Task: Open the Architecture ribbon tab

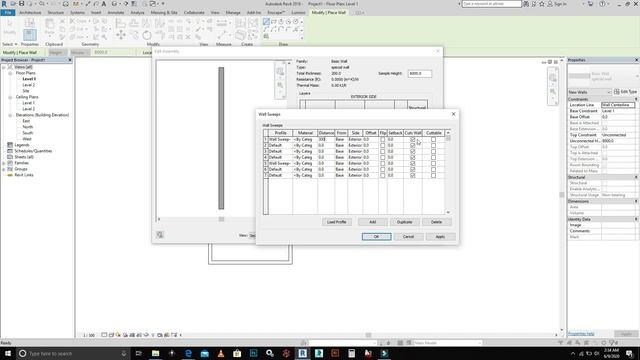Action: (x=30, y=13)
